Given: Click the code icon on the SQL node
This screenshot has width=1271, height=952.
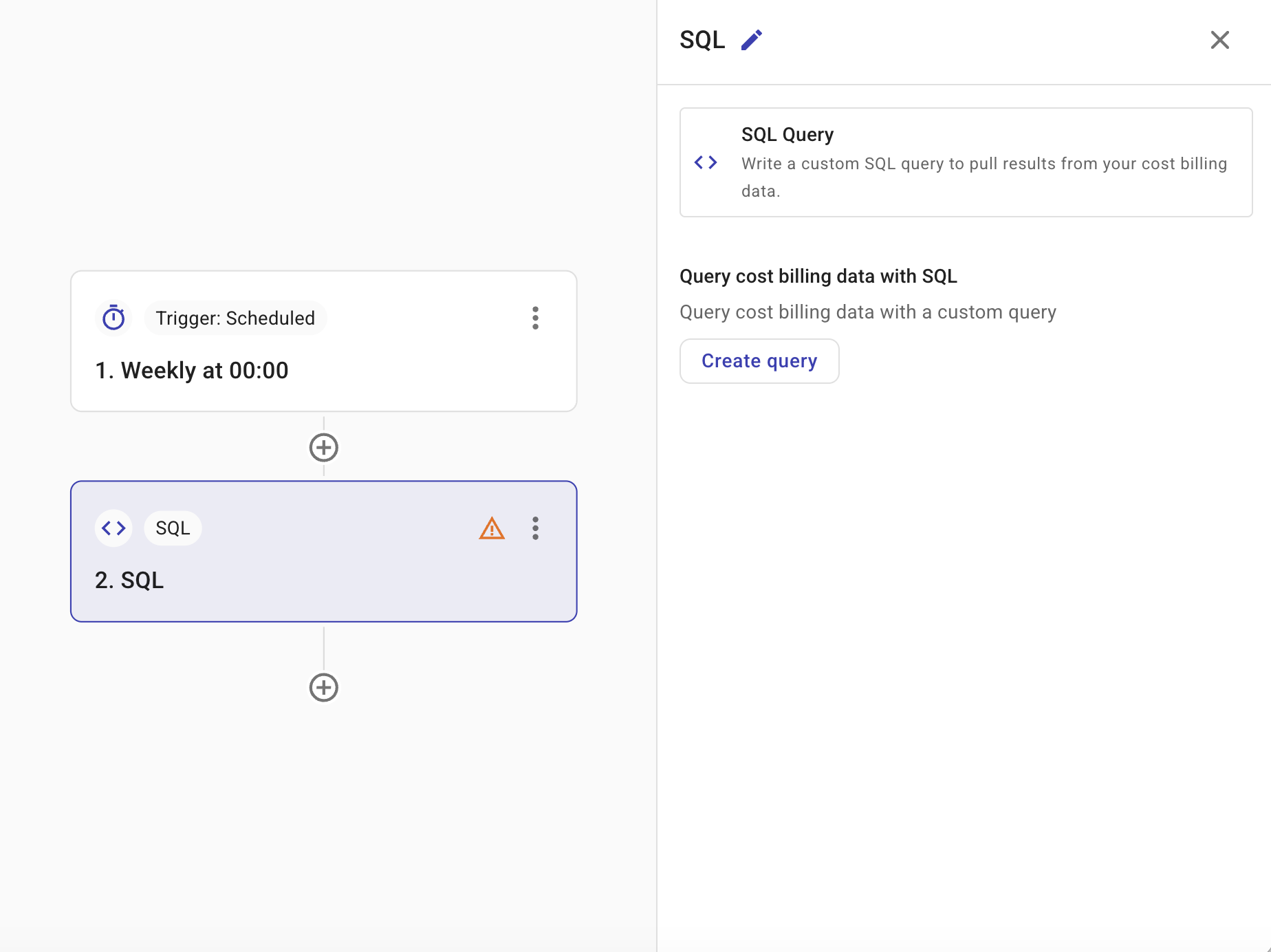Looking at the screenshot, I should pos(113,528).
